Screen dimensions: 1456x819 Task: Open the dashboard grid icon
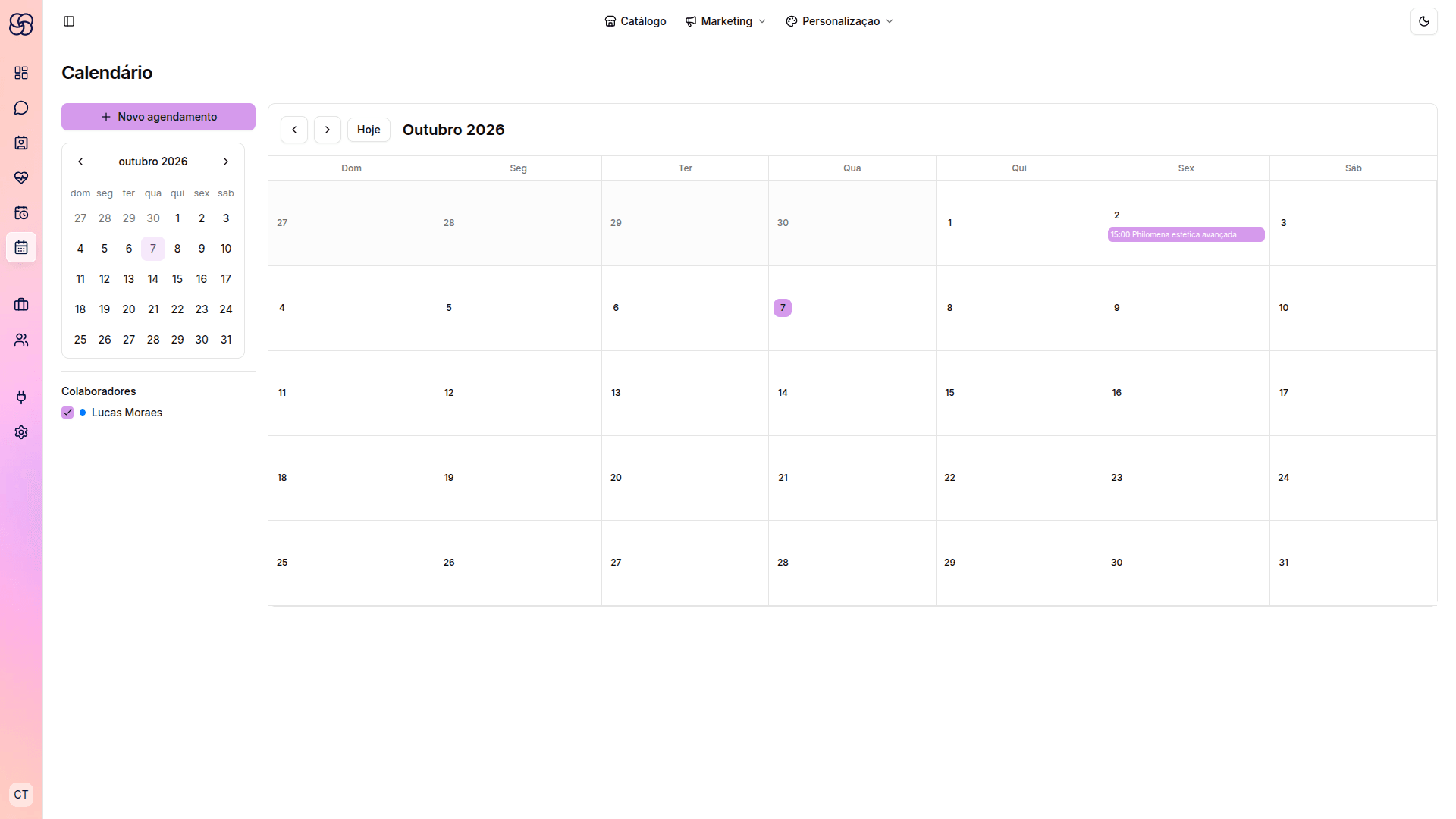21,73
